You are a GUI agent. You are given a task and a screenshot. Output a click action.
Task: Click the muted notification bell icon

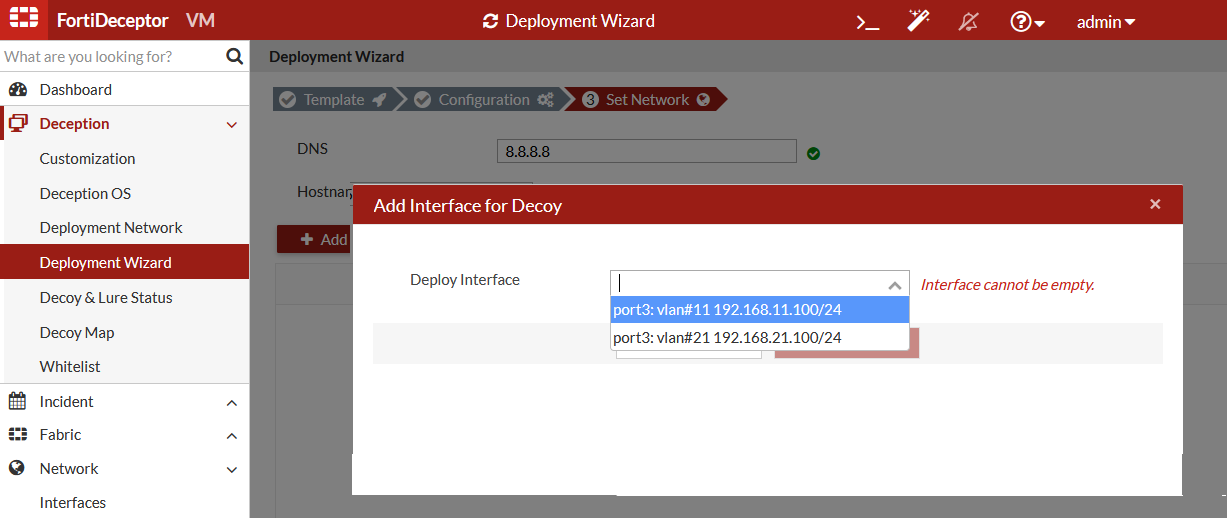[x=968, y=21]
